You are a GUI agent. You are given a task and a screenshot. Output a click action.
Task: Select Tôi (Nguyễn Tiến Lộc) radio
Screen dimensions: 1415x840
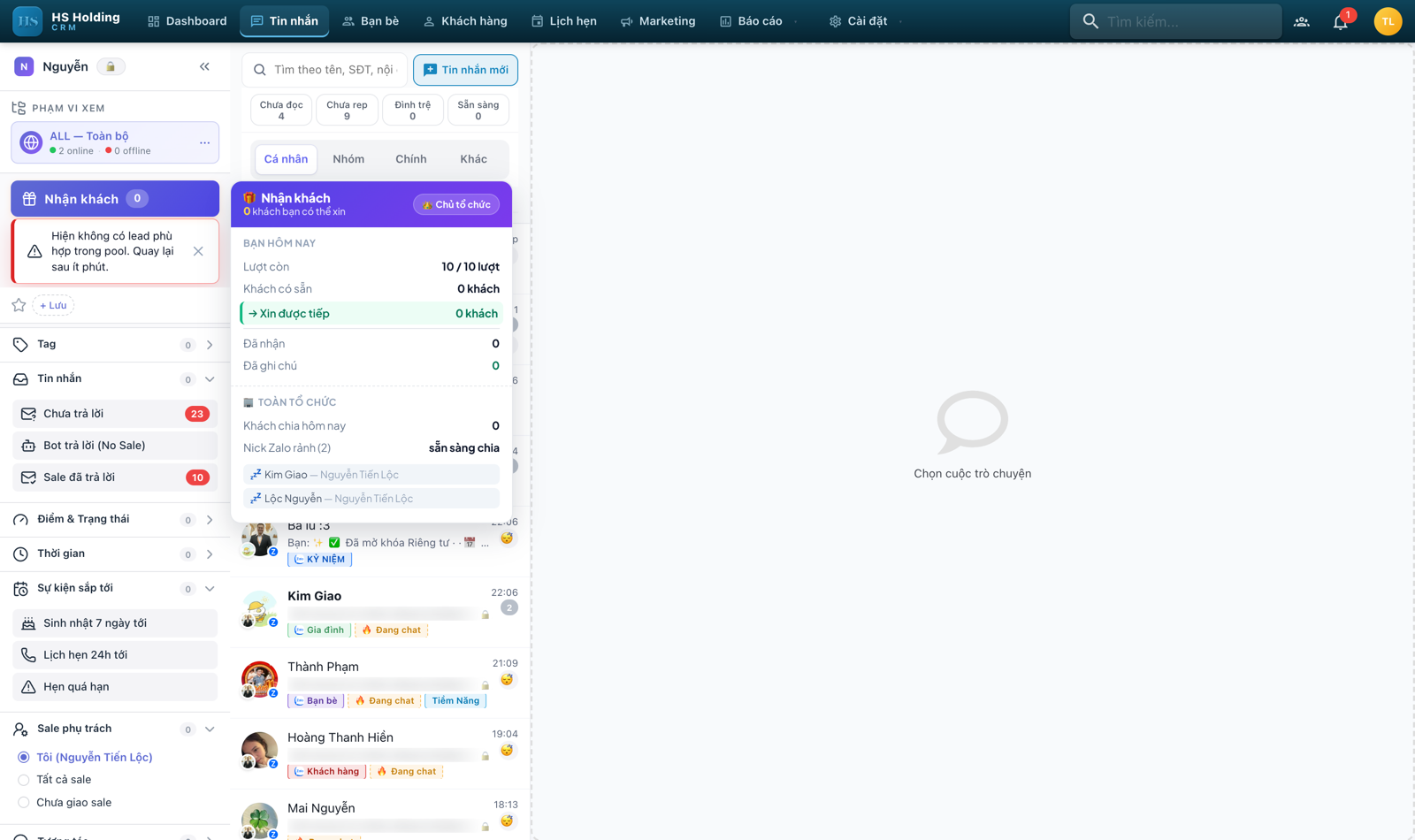pyautogui.click(x=24, y=757)
